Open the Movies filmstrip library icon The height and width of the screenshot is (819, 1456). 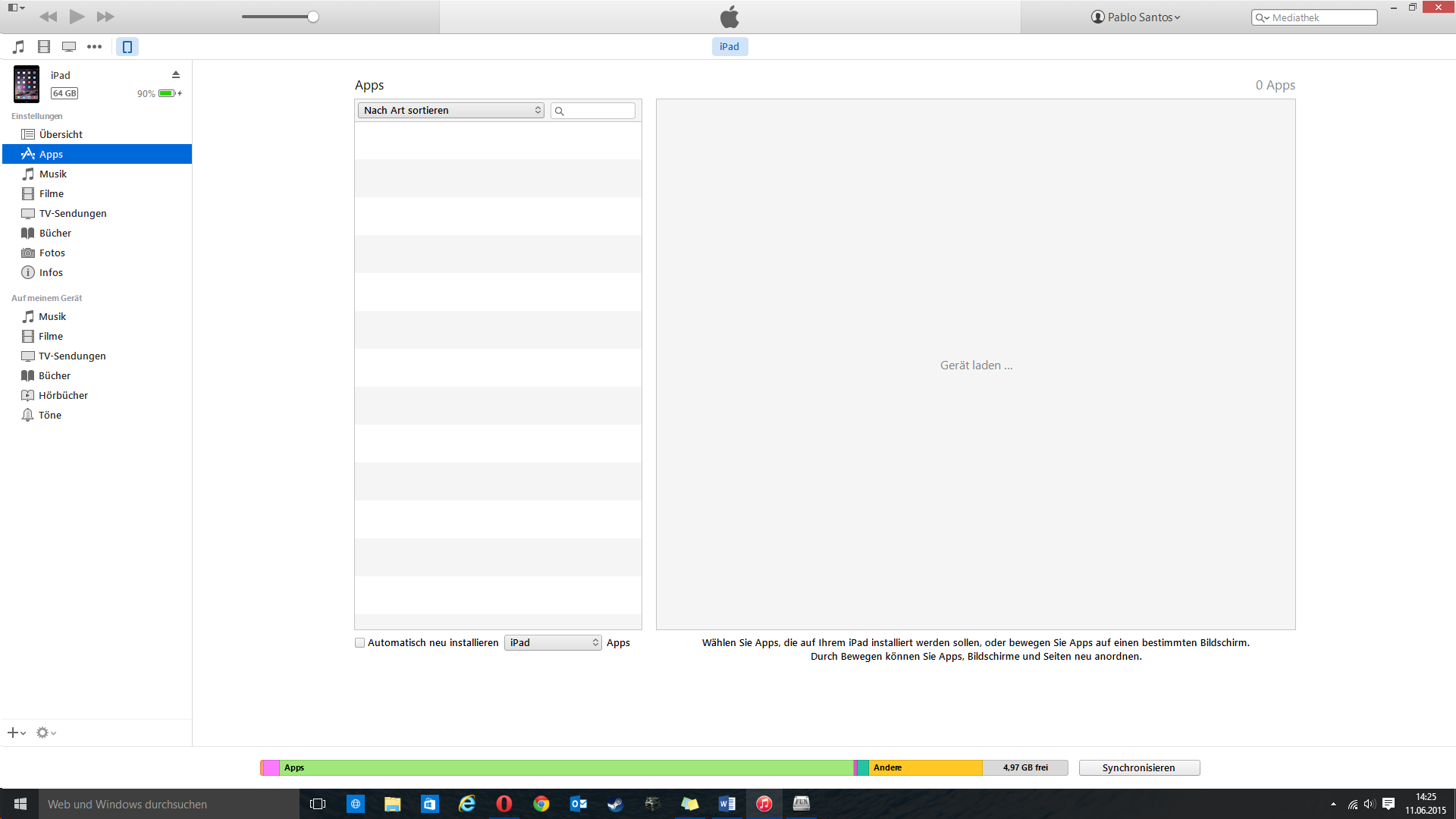(x=44, y=47)
